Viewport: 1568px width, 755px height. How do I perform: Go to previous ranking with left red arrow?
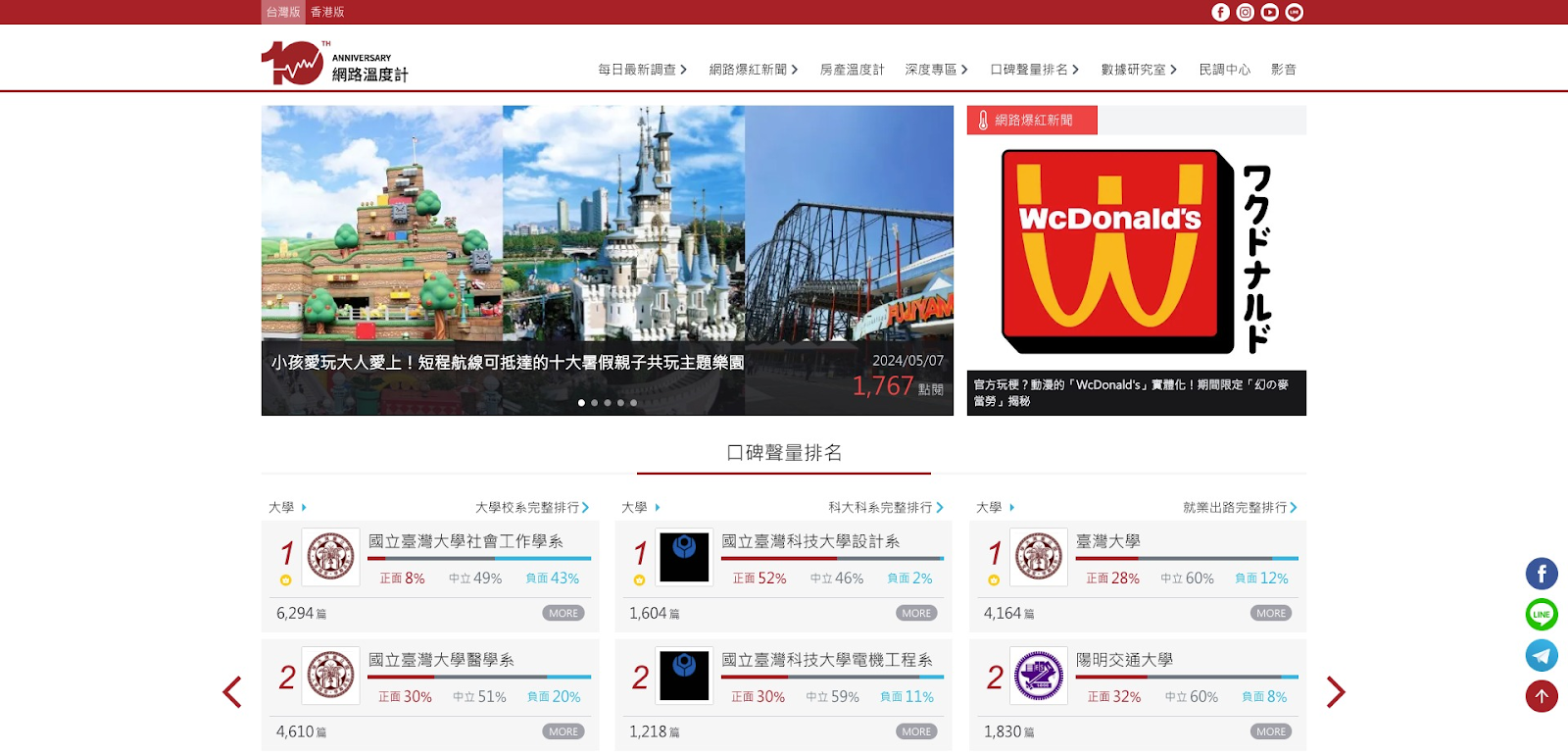pos(232,692)
